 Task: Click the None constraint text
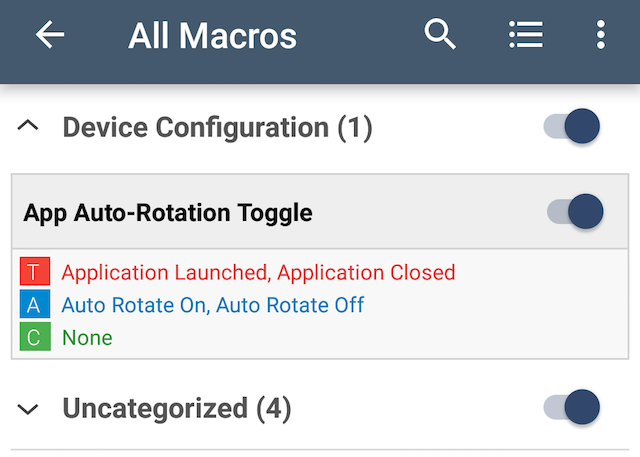(x=87, y=338)
